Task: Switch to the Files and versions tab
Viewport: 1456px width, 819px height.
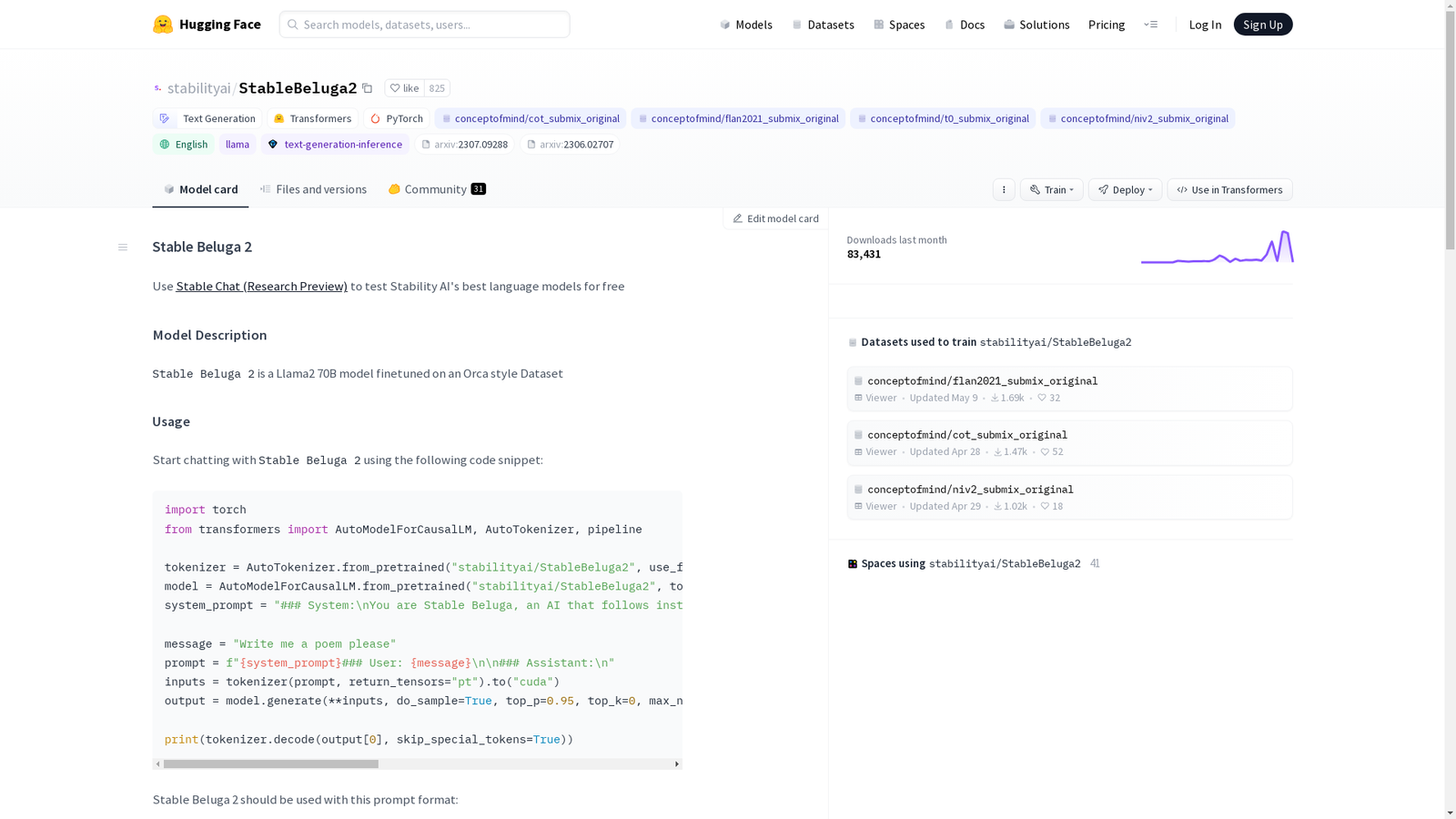Action: coord(313,189)
